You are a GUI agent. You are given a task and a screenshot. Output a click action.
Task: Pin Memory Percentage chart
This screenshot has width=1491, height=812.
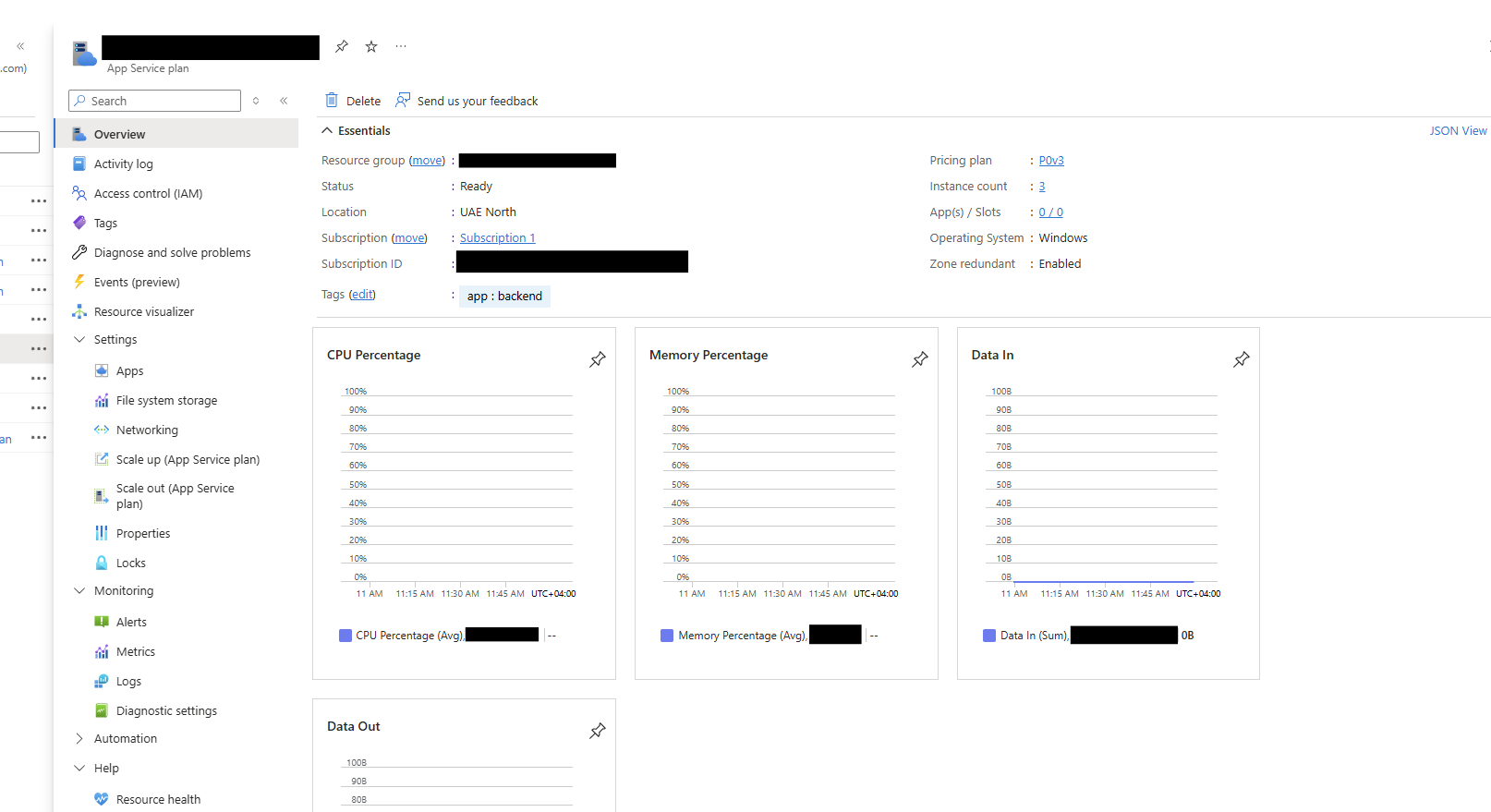coord(920,359)
